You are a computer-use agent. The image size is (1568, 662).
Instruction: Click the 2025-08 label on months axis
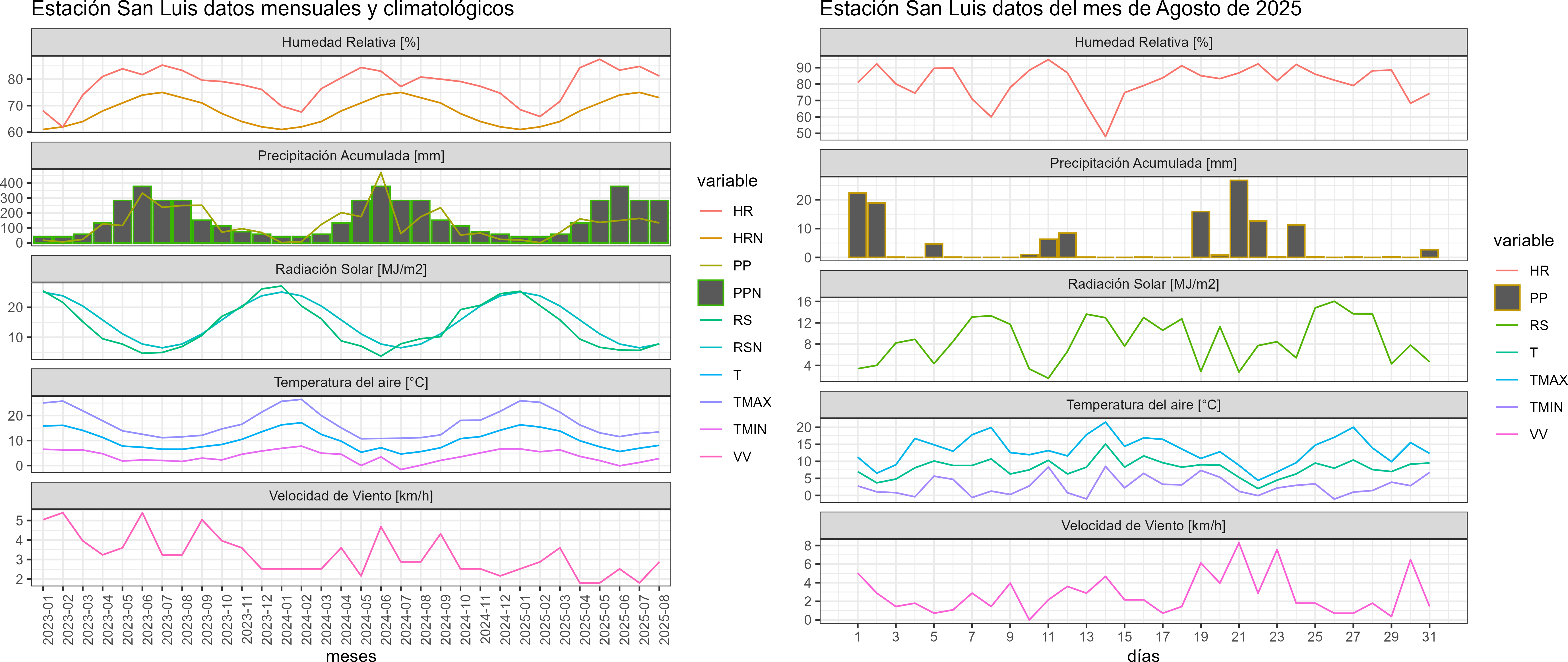664,619
